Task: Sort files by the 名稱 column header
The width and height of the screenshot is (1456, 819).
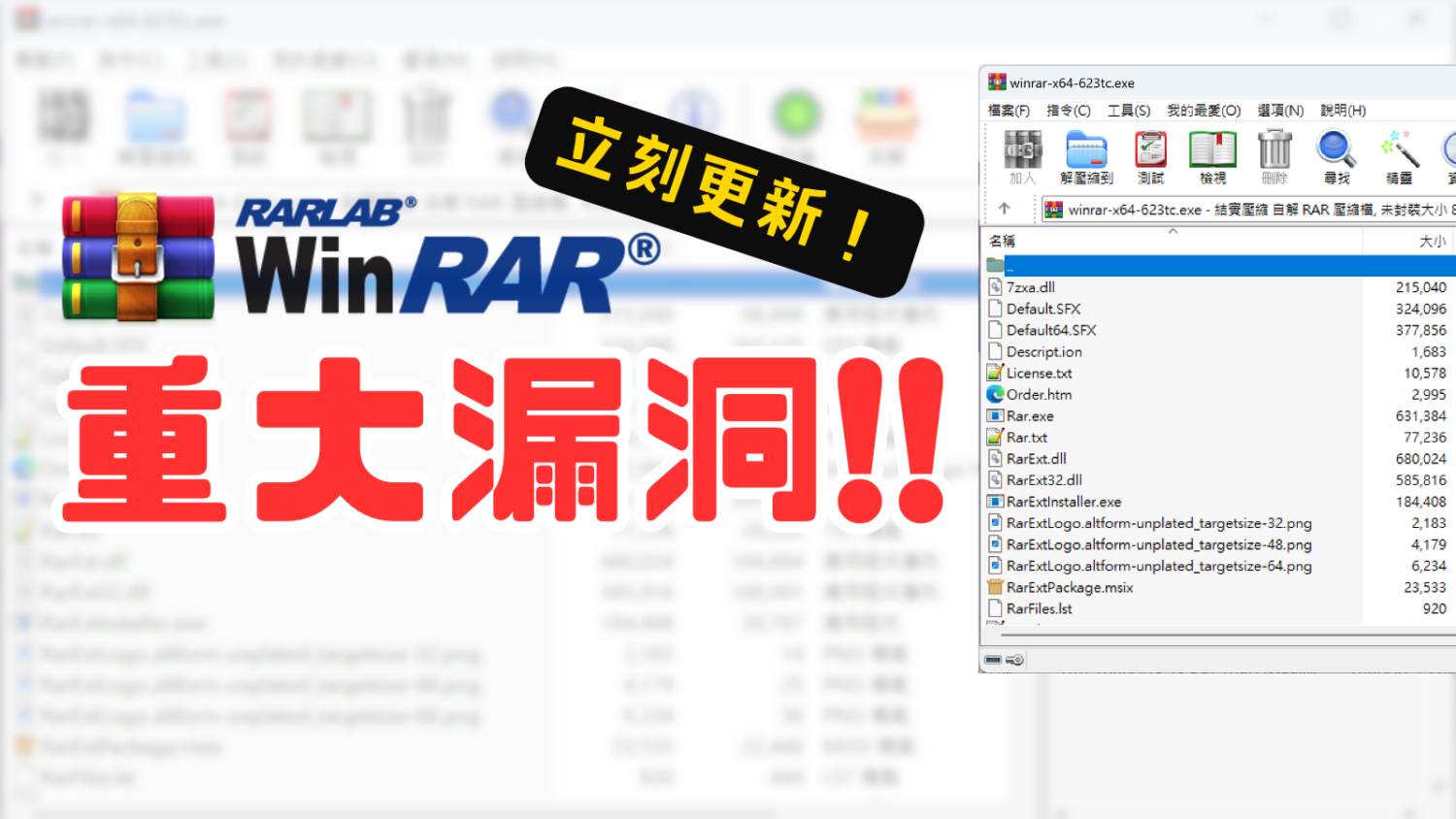Action: (x=1003, y=241)
